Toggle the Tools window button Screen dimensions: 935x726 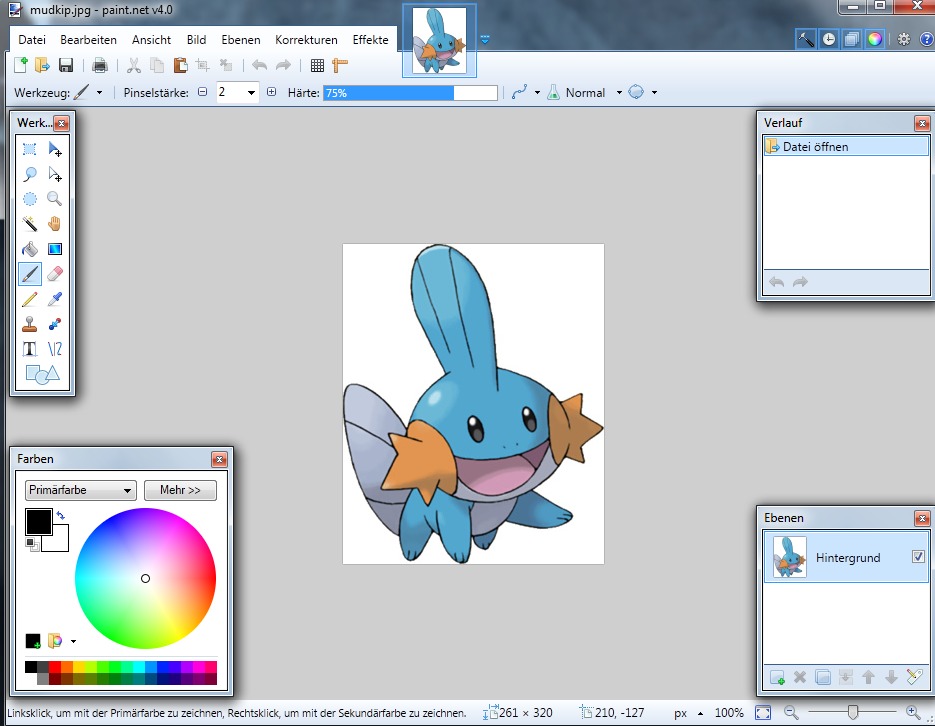[806, 39]
